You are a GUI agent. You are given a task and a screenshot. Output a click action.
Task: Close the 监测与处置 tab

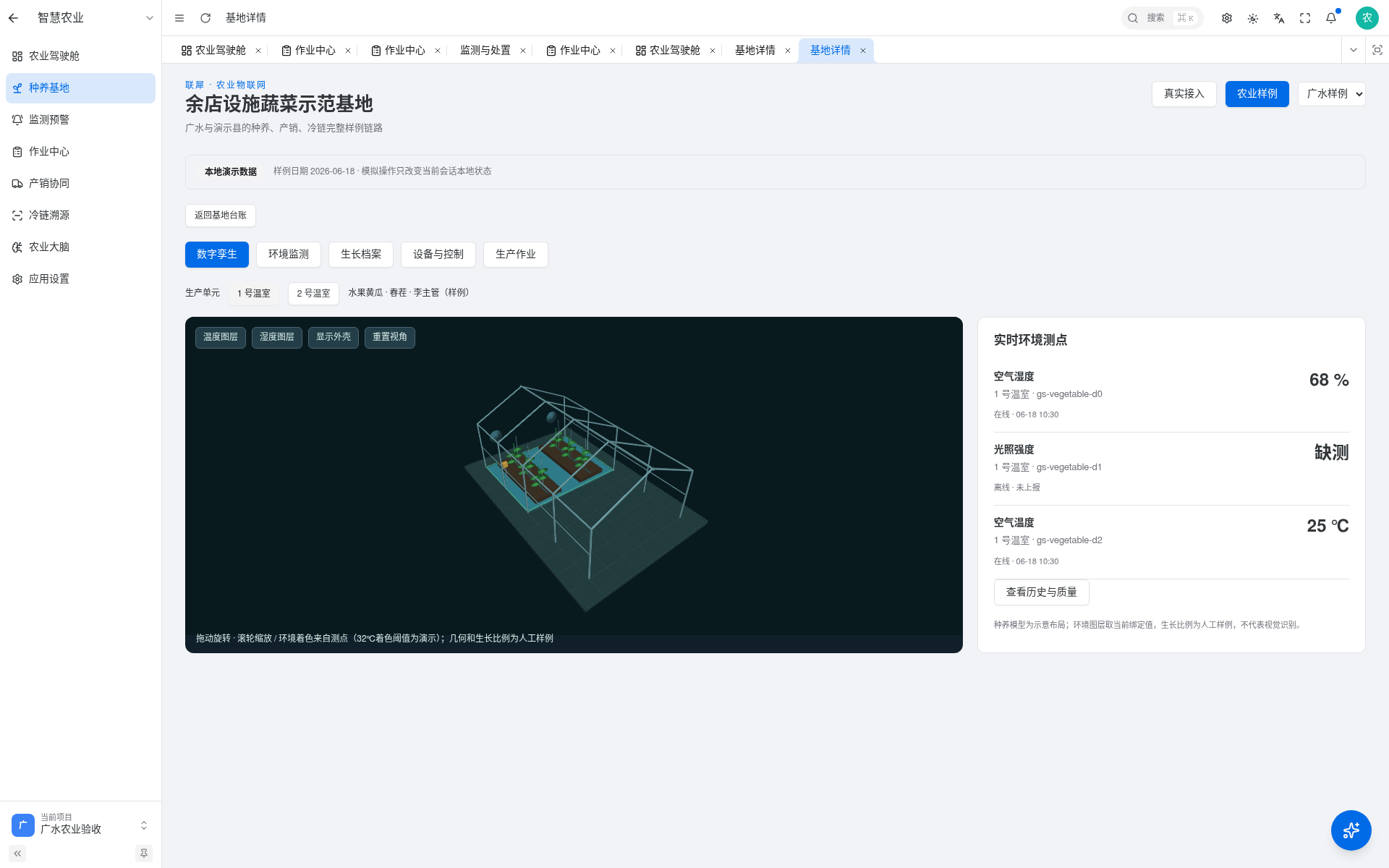(523, 51)
